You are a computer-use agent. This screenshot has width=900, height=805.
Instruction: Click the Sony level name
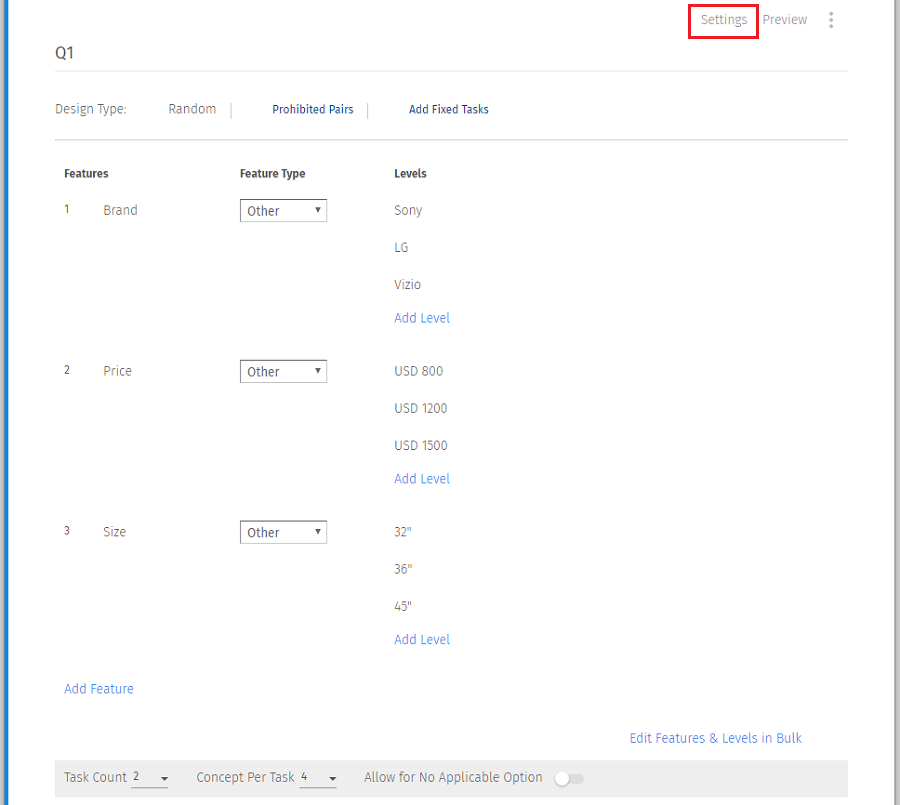point(408,211)
